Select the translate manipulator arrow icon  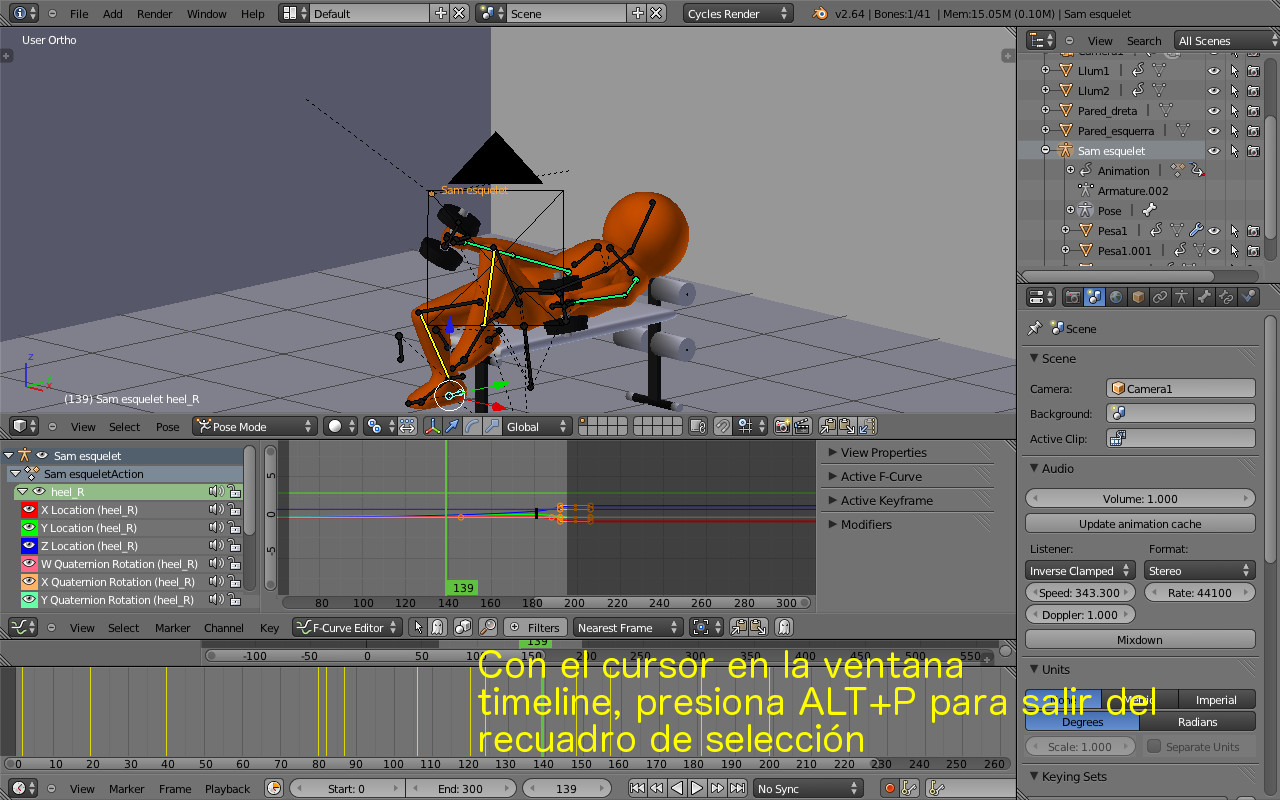(452, 426)
